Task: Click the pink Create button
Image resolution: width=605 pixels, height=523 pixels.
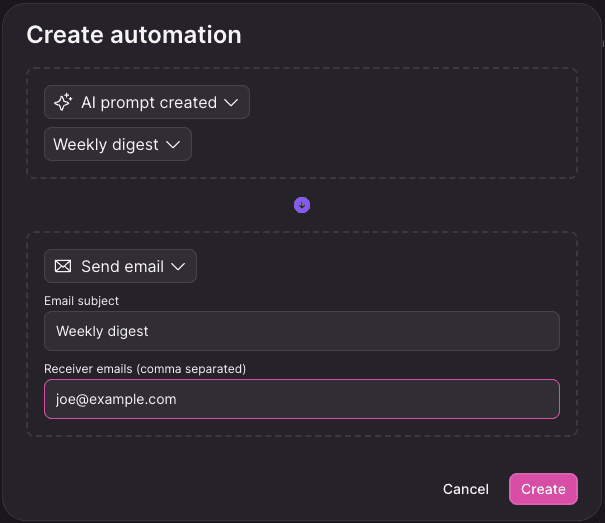Action: [543, 489]
